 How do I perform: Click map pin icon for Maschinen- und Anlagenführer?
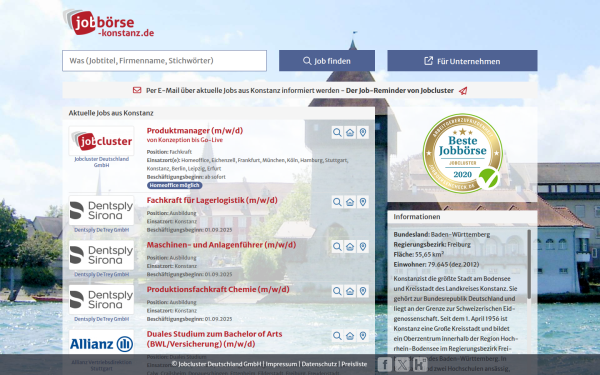pyautogui.click(x=363, y=246)
